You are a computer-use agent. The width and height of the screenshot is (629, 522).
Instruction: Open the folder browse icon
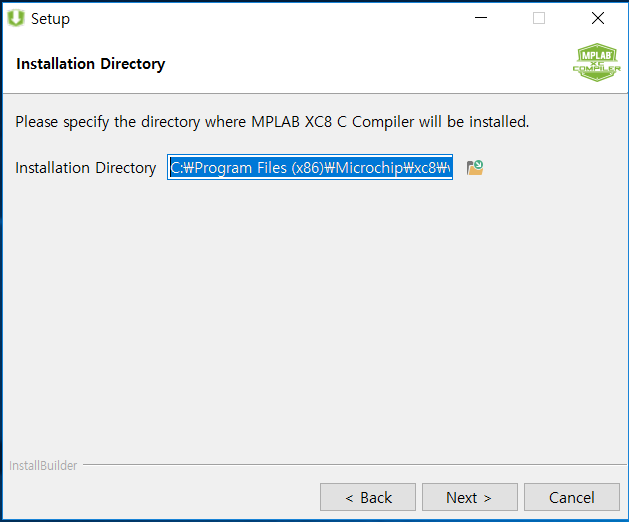pos(475,167)
